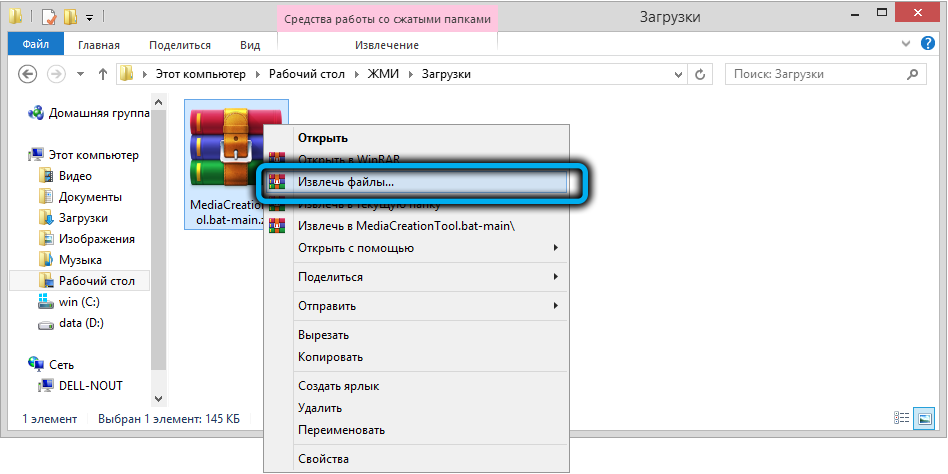Viewport: 948px width, 474px height.
Task: Refresh the Загрузки folder view
Action: pos(701,74)
